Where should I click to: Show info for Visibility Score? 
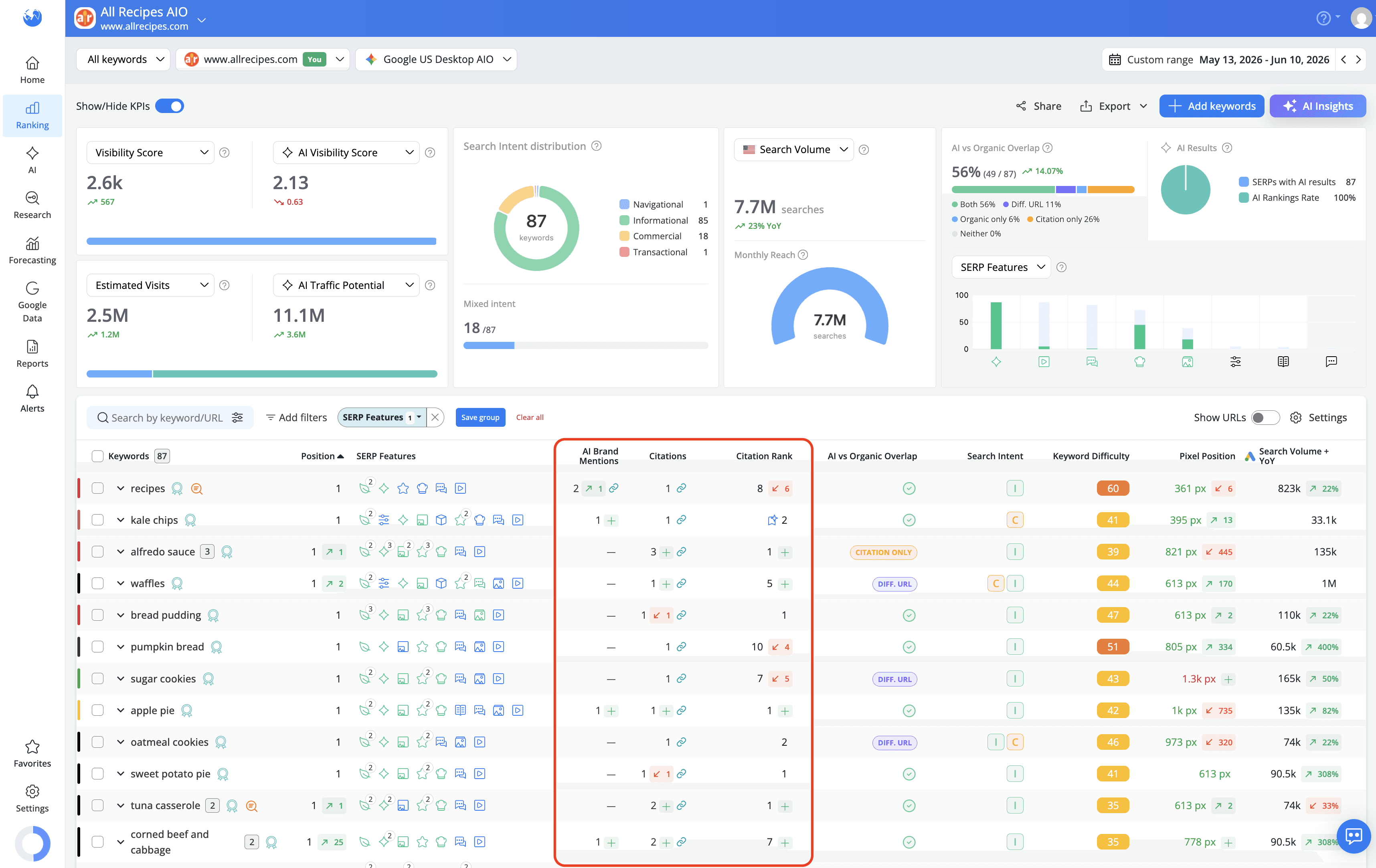click(x=225, y=152)
